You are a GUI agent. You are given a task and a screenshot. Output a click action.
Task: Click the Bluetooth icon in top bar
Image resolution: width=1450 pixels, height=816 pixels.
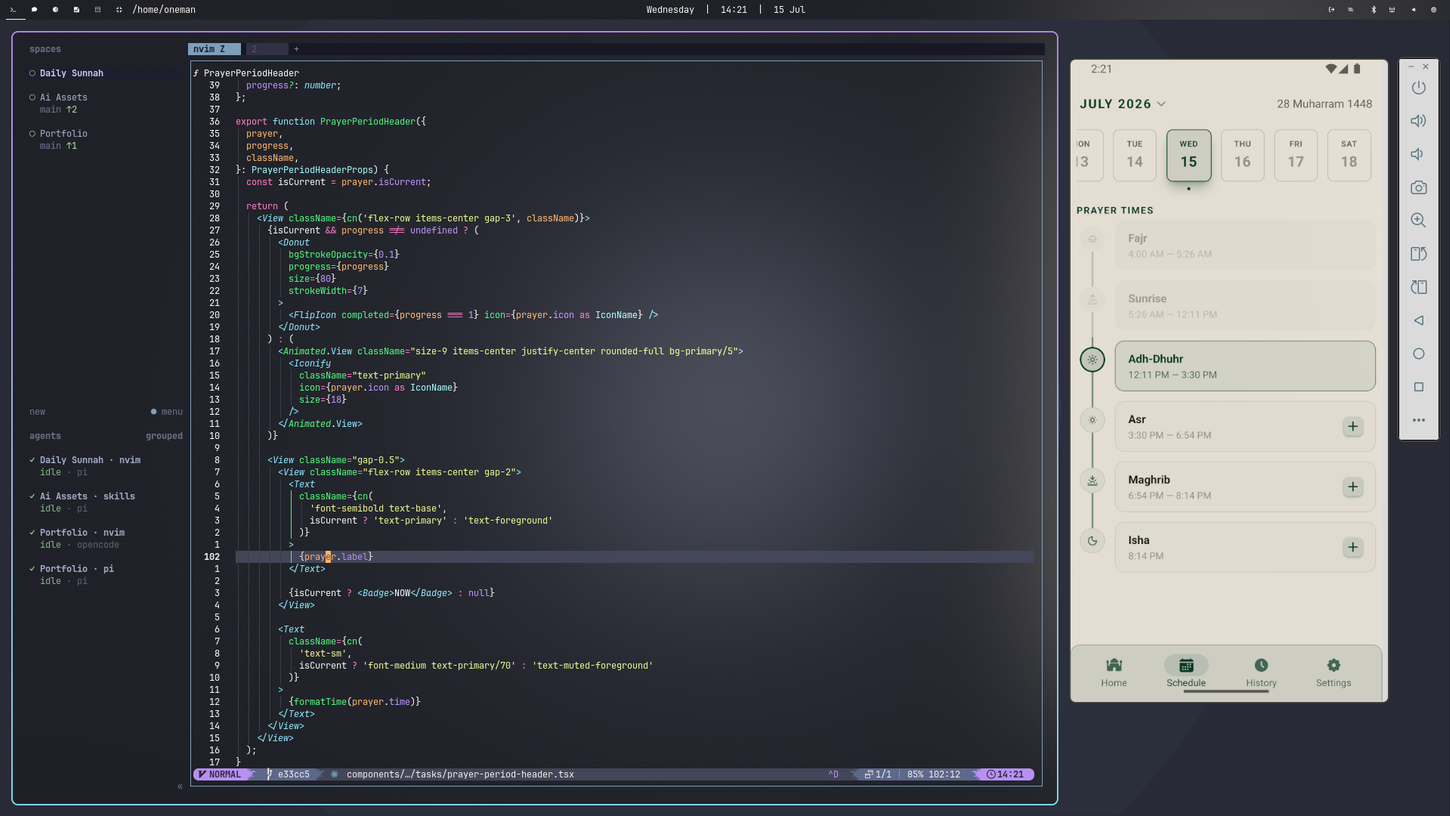(1373, 9)
